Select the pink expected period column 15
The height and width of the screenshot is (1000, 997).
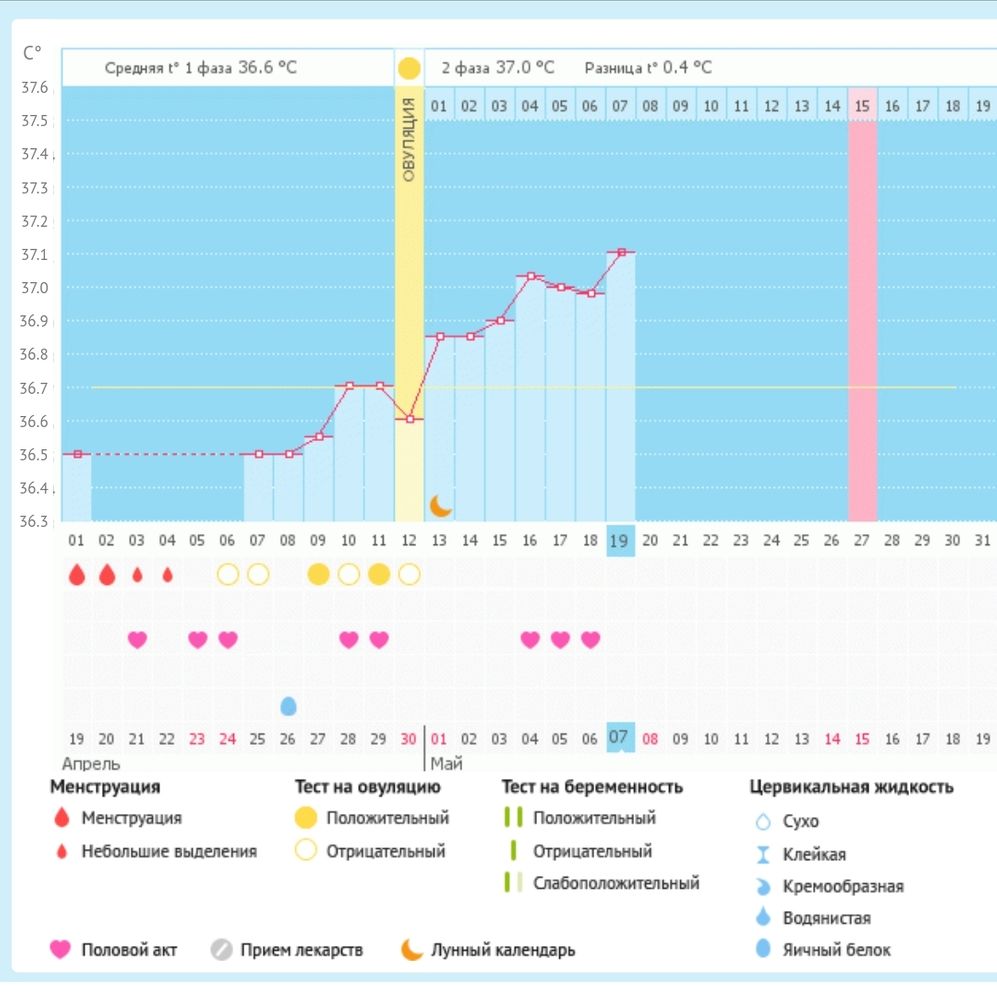(x=862, y=305)
